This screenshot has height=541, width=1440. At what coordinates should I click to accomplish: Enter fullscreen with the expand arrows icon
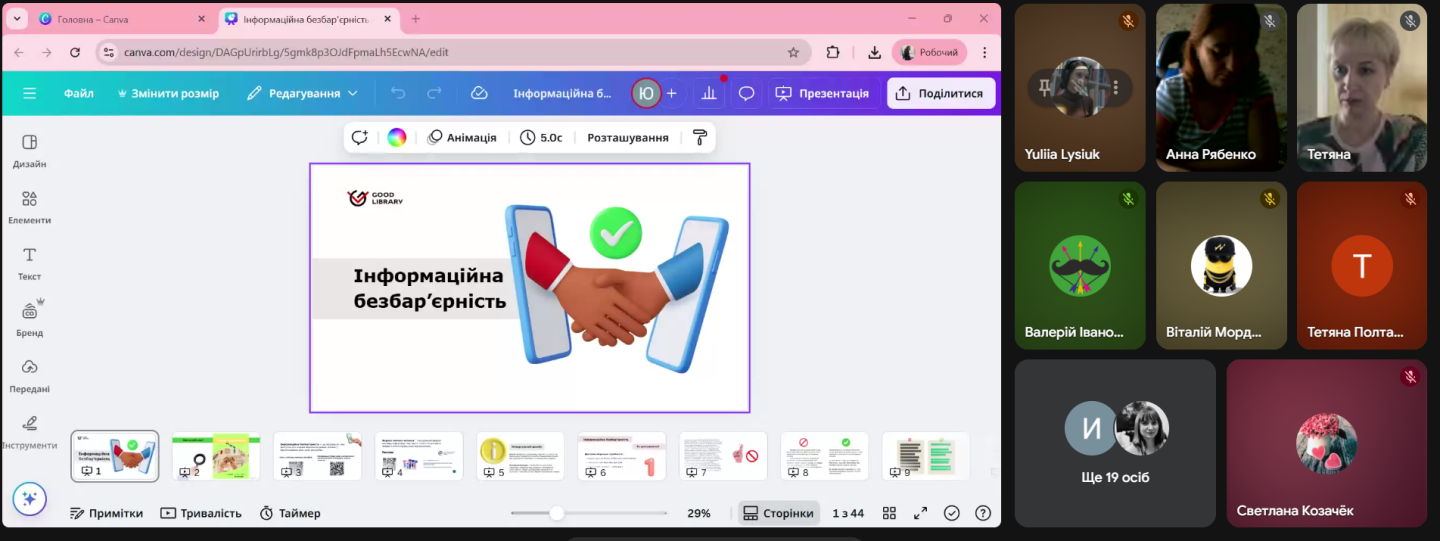tap(920, 513)
